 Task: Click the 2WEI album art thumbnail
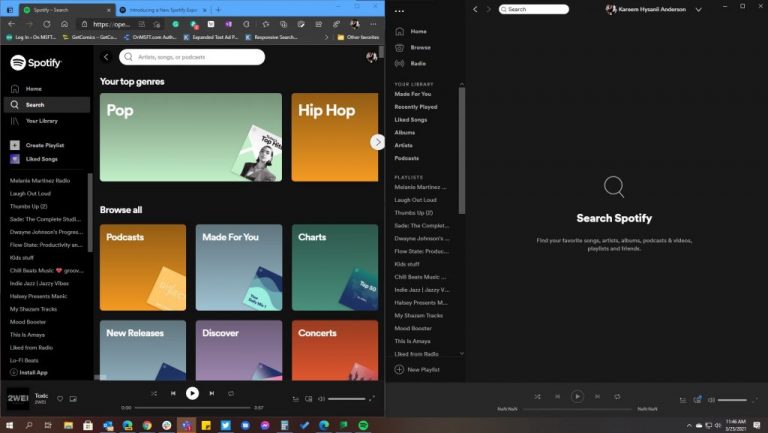tap(18, 398)
